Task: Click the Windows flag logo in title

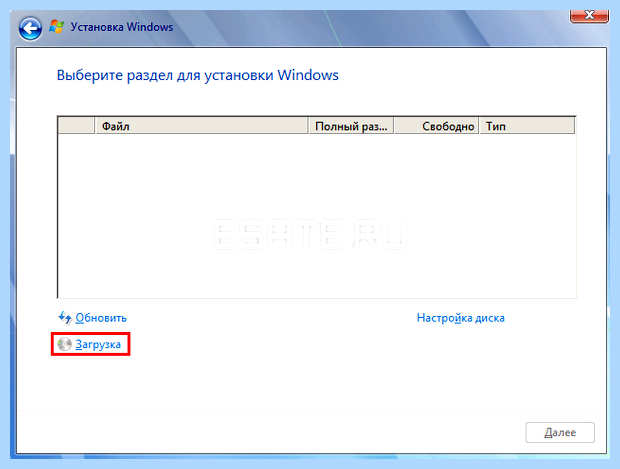Action: tap(57, 27)
